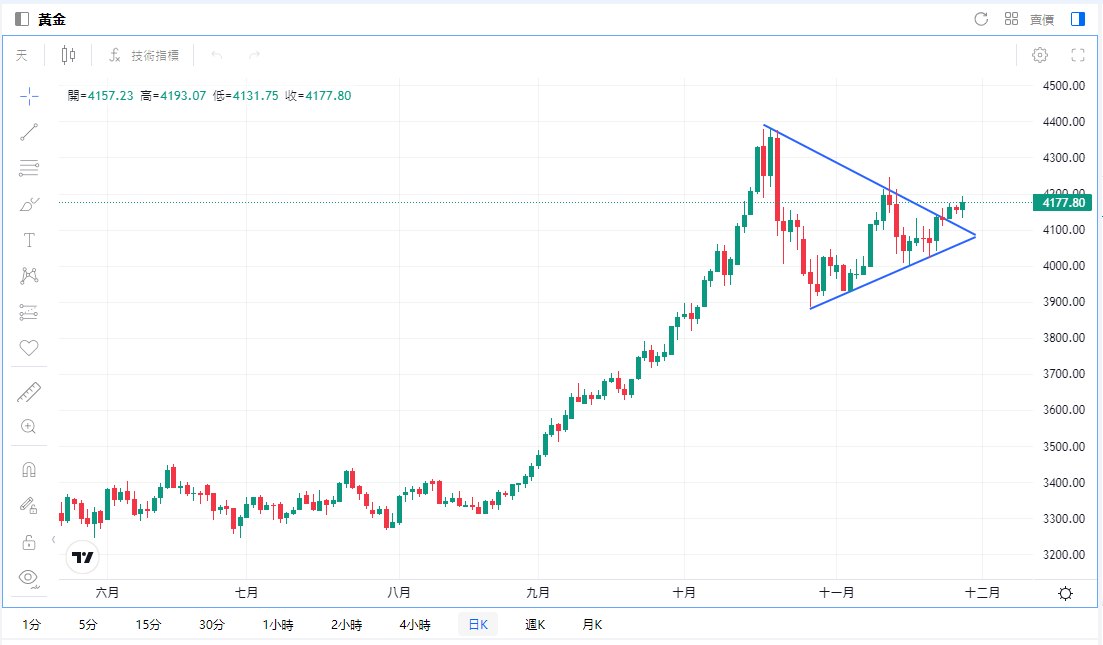Open the layout grid selector at top right
This screenshot has height=645, width=1103.
(1011, 18)
